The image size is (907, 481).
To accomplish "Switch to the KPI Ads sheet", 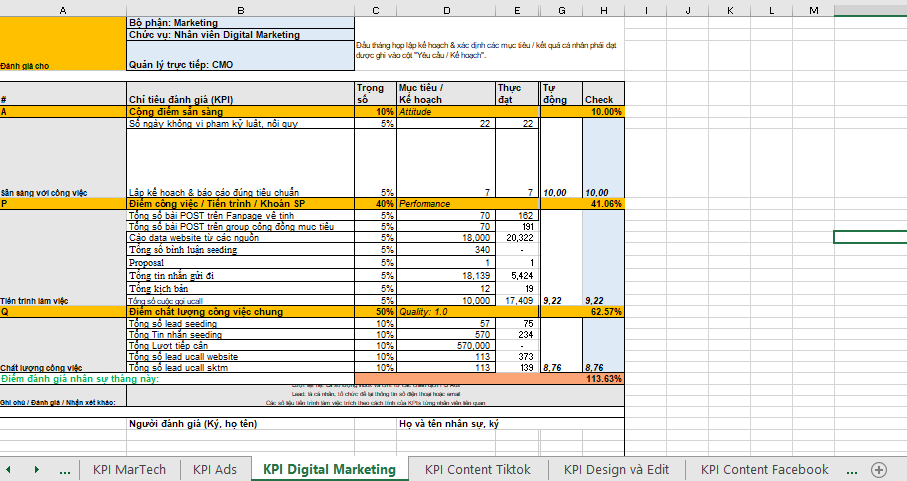I will pyautogui.click(x=215, y=469).
